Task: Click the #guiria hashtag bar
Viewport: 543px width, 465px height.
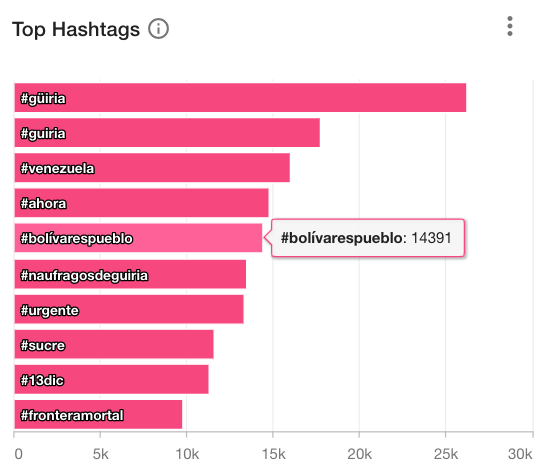Action: [167, 133]
